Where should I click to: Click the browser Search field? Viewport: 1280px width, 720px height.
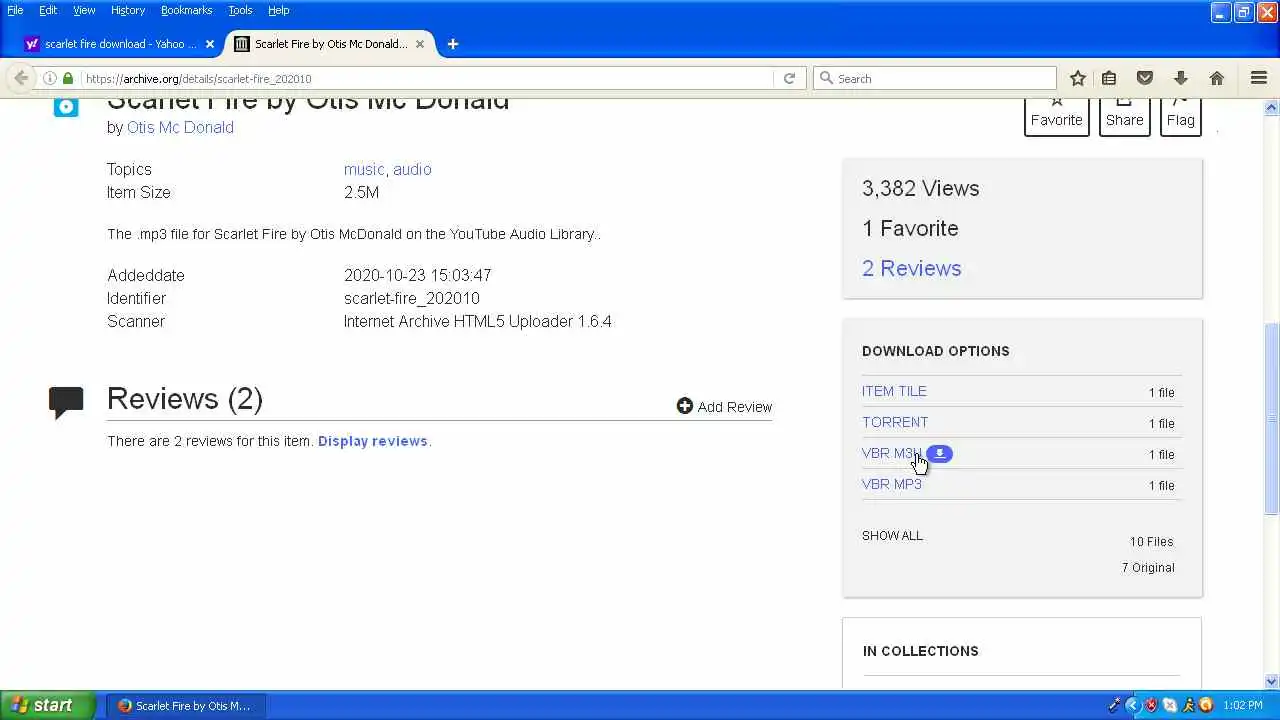[935, 78]
